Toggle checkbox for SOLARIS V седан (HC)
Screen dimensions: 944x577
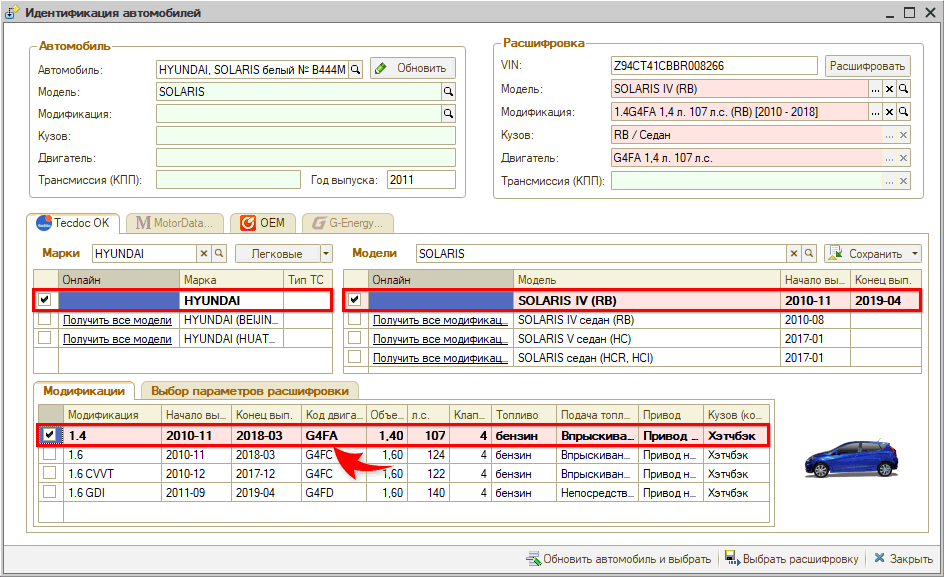click(x=355, y=339)
